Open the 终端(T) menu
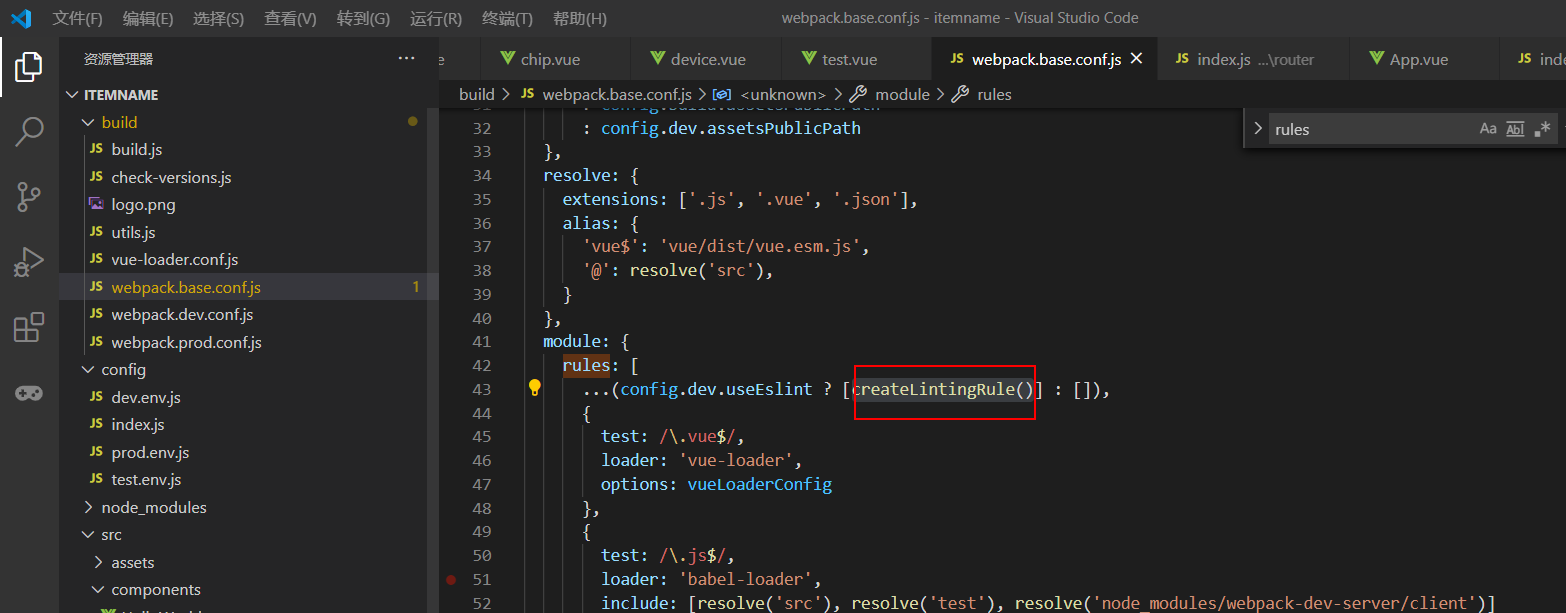This screenshot has height=613, width=1566. tap(507, 18)
